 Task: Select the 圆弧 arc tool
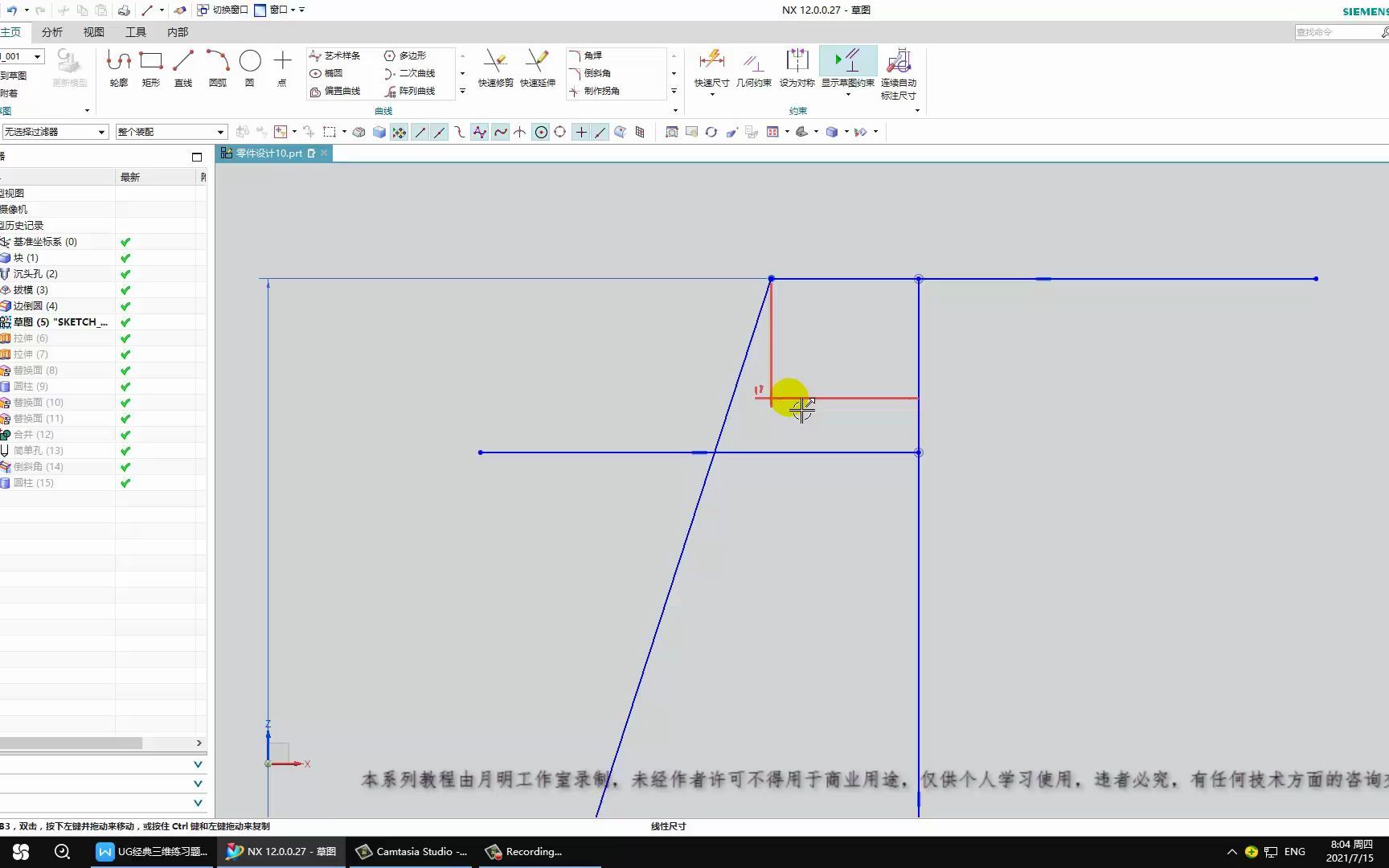click(x=218, y=69)
